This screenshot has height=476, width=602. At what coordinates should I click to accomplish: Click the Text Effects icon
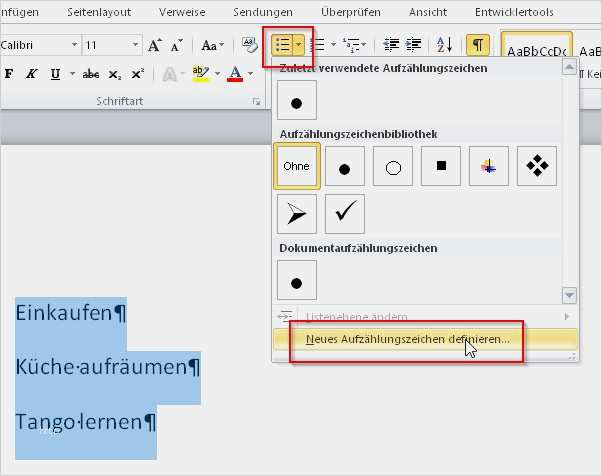point(169,74)
